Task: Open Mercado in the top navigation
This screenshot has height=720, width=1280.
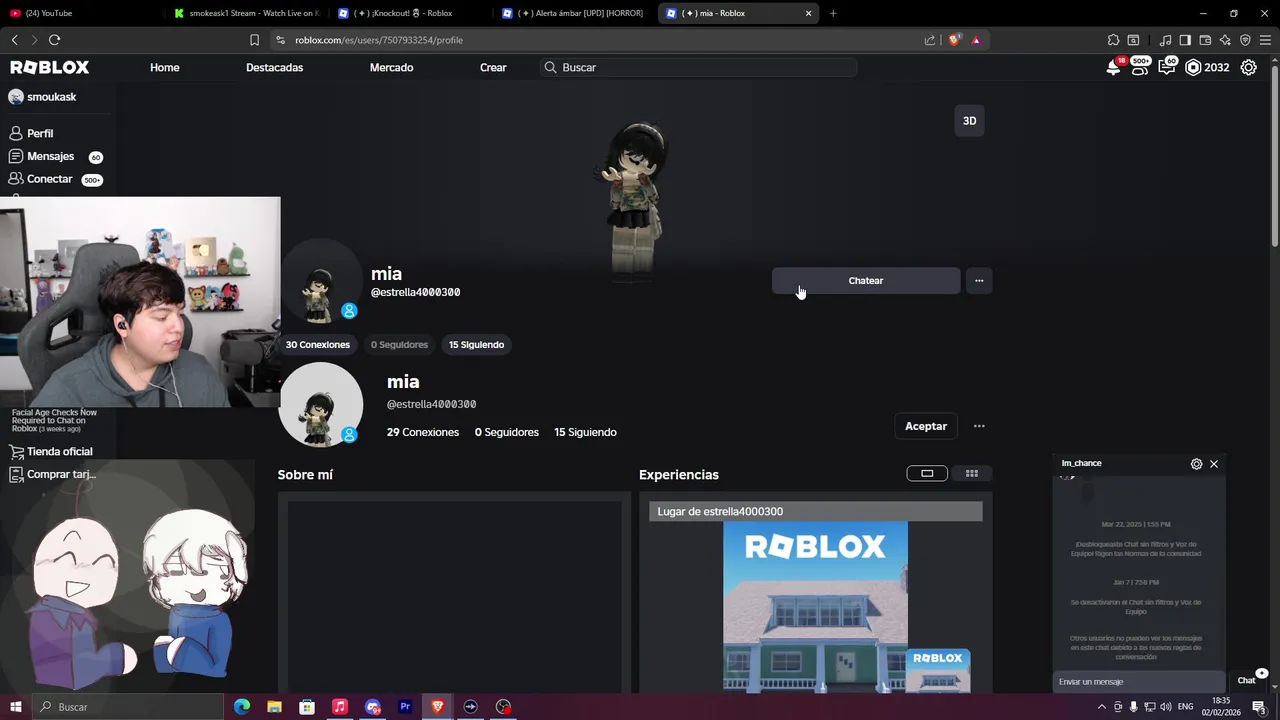Action: click(391, 67)
